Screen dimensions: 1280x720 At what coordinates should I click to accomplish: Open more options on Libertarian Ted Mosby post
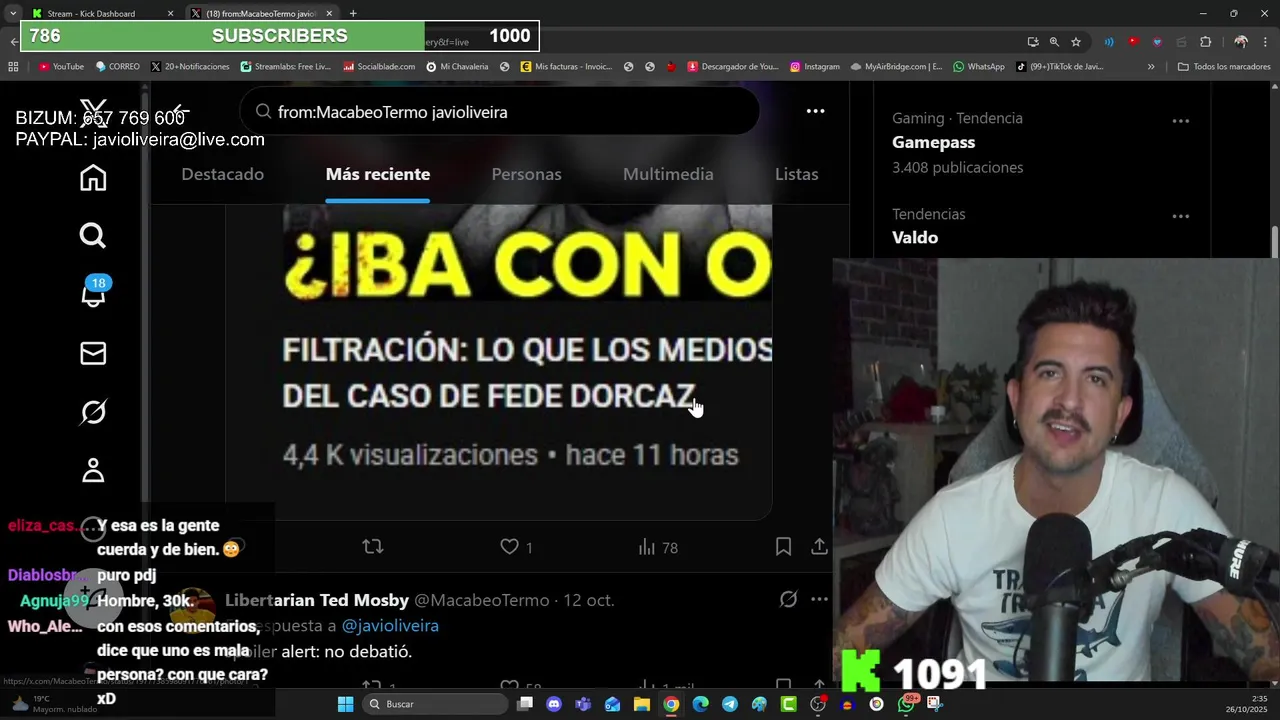(819, 599)
